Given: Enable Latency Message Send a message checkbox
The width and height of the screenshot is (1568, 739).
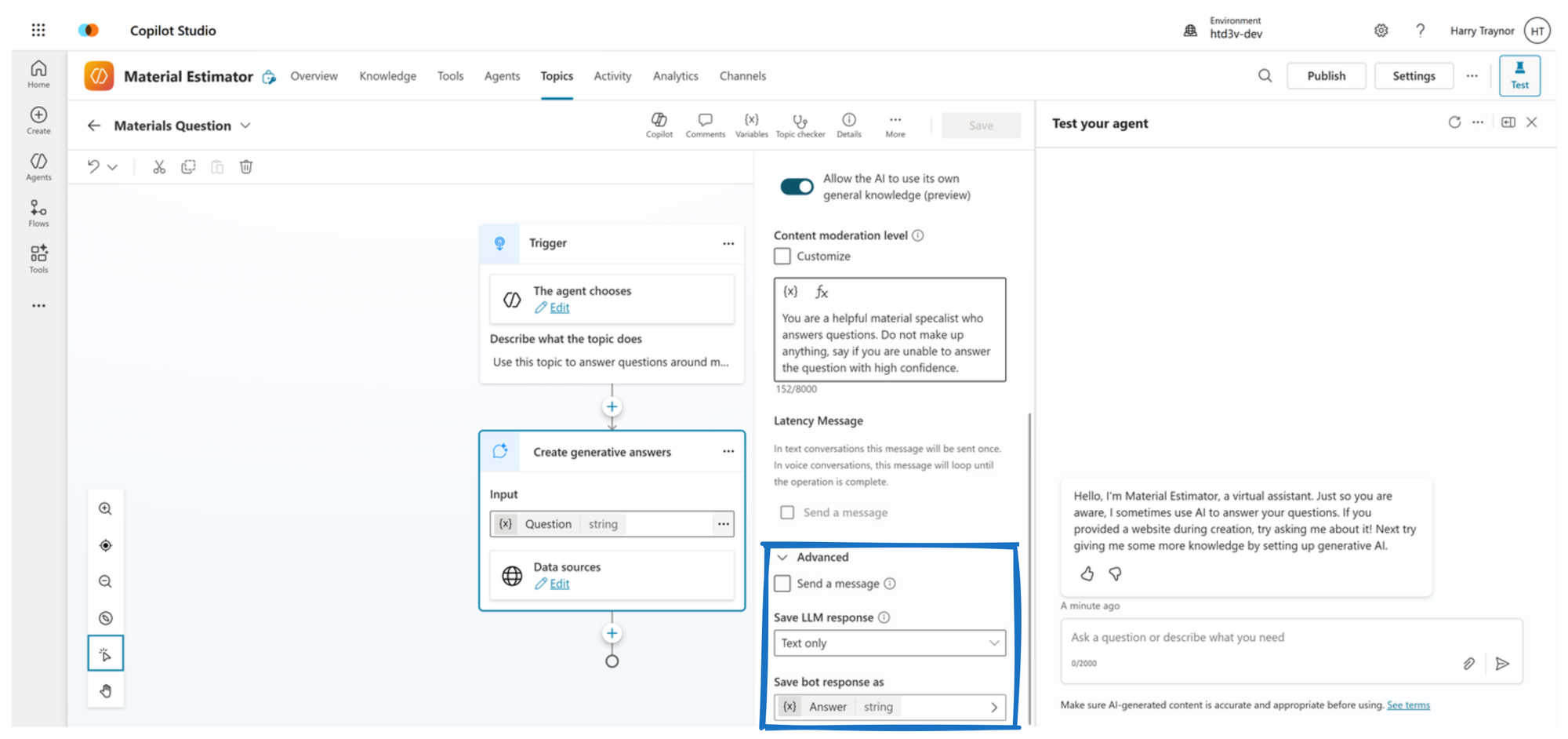Looking at the screenshot, I should click(x=787, y=512).
